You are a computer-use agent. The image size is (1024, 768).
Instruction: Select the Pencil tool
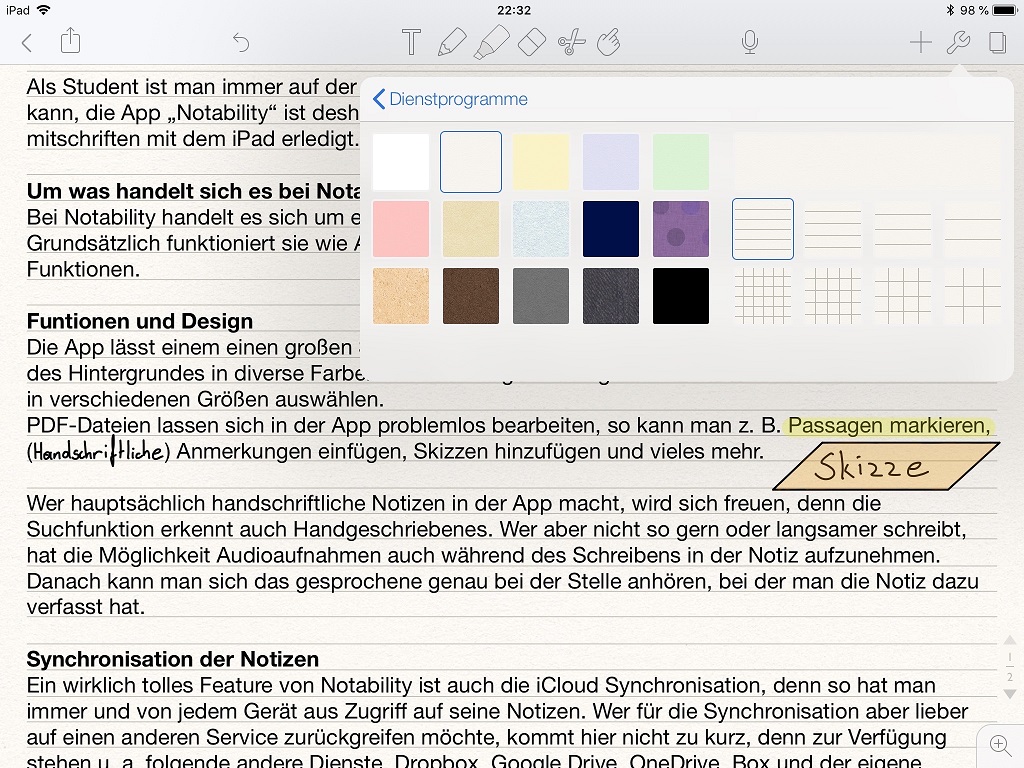tap(452, 42)
